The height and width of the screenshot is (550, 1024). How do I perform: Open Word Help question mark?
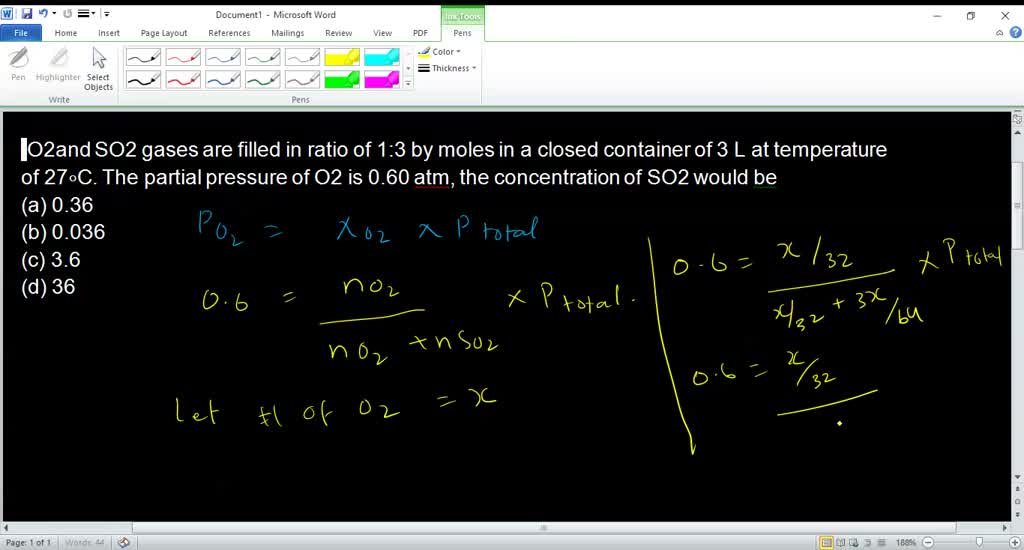[1016, 33]
